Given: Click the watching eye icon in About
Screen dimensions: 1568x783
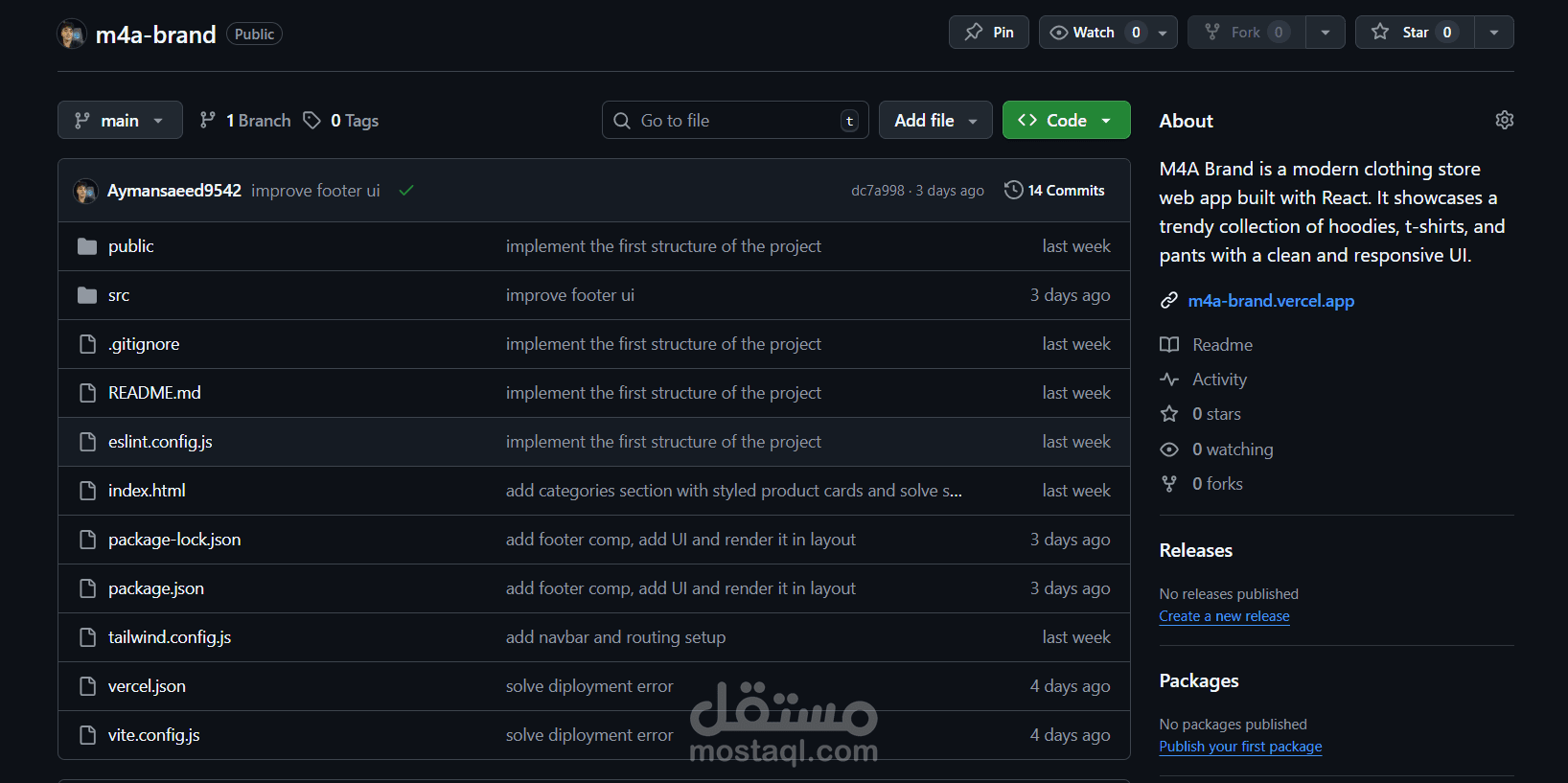Looking at the screenshot, I should pos(1169,449).
